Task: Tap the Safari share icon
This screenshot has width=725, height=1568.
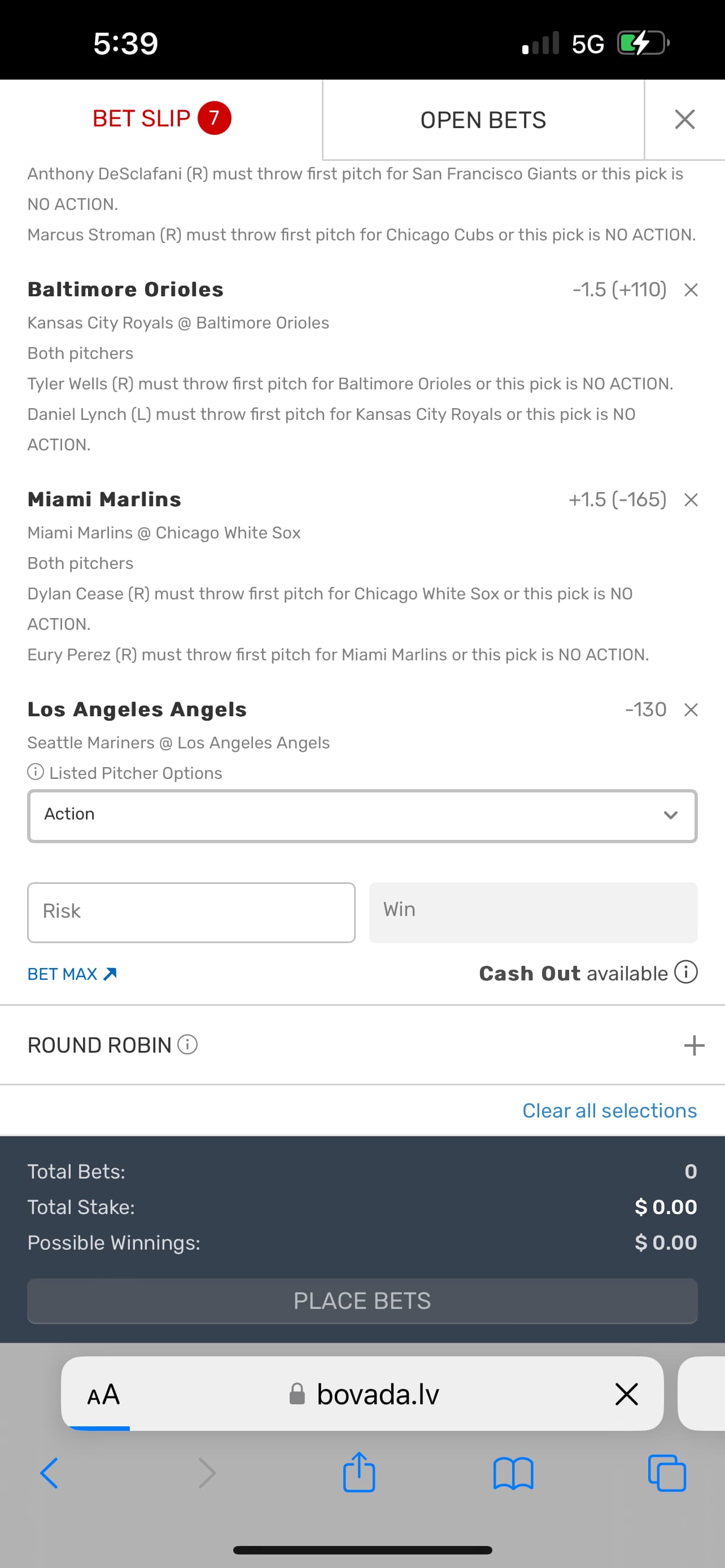Action: coord(359,1473)
